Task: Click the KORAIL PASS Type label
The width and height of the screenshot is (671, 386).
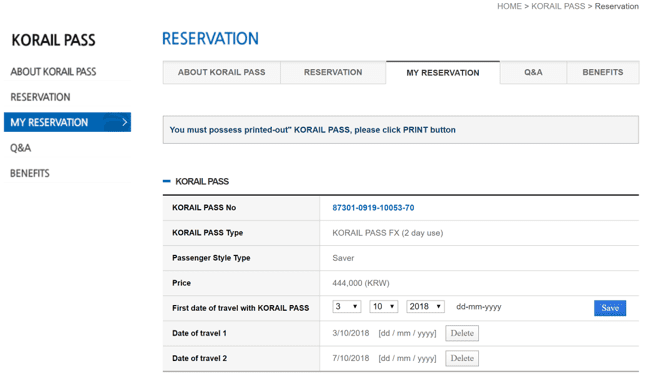Action: click(x=207, y=233)
